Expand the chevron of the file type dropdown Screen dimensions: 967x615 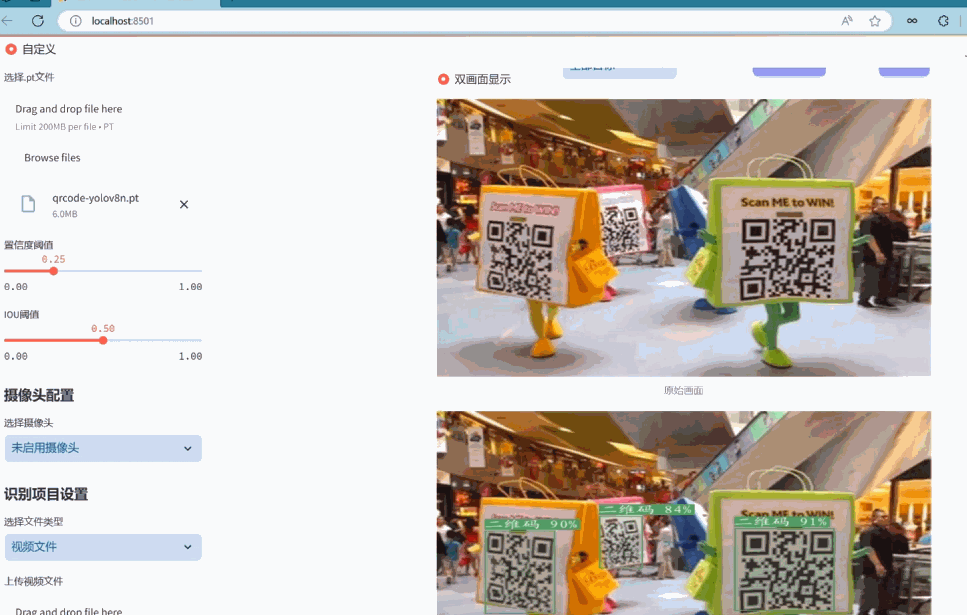[187, 547]
